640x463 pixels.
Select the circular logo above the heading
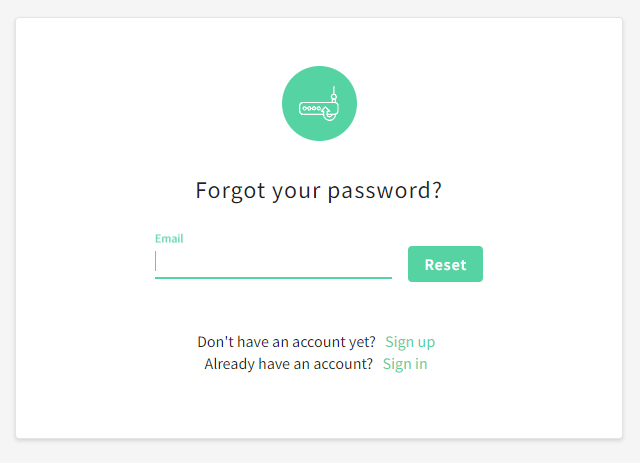319,104
